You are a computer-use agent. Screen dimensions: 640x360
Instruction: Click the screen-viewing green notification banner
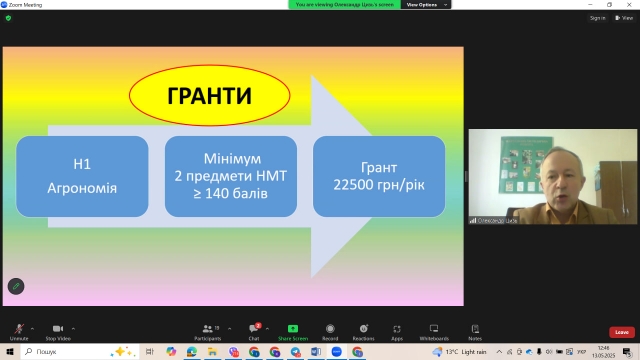(344, 4)
